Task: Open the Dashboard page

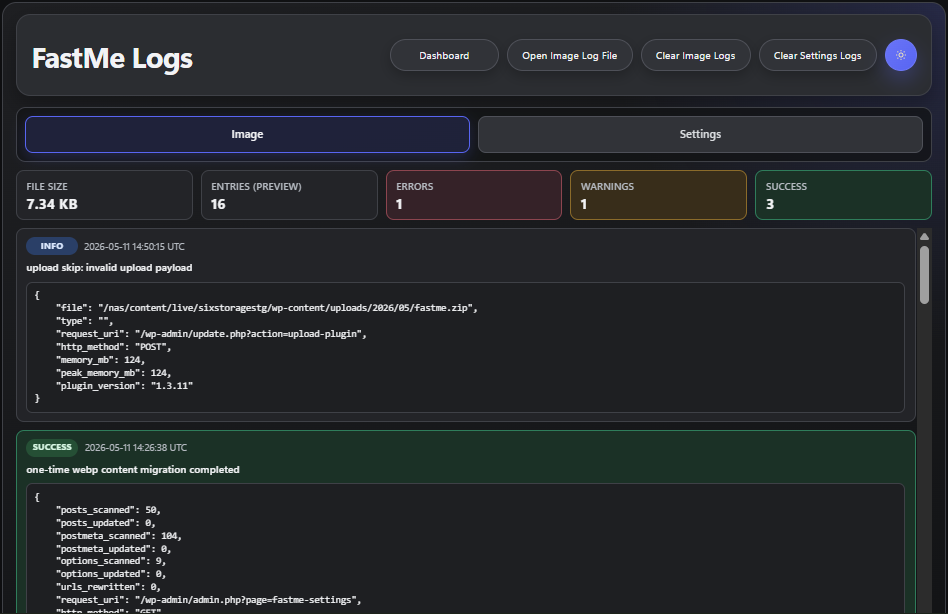Action: pos(444,55)
